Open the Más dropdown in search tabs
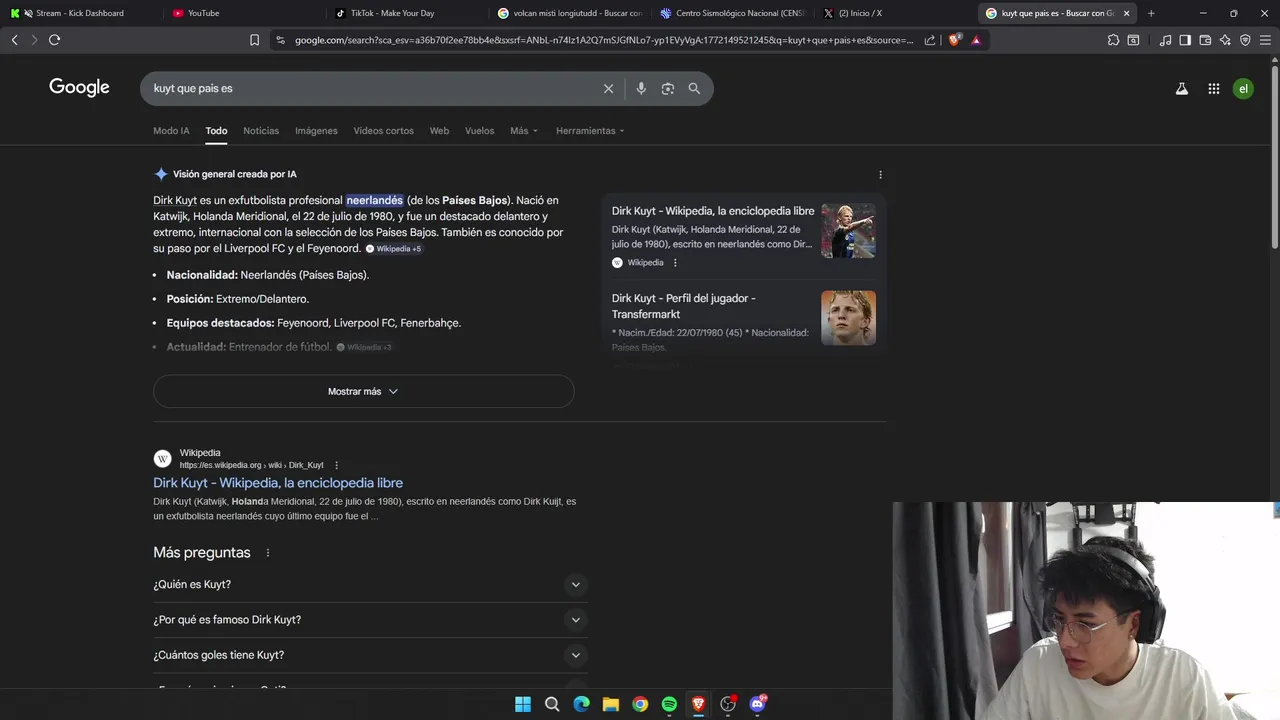The image size is (1280, 720). (x=524, y=131)
